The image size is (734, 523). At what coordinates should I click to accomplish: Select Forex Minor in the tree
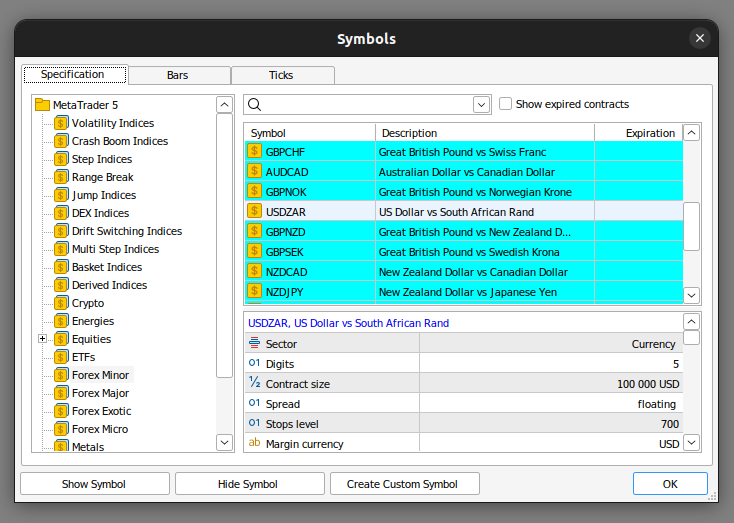pos(100,375)
